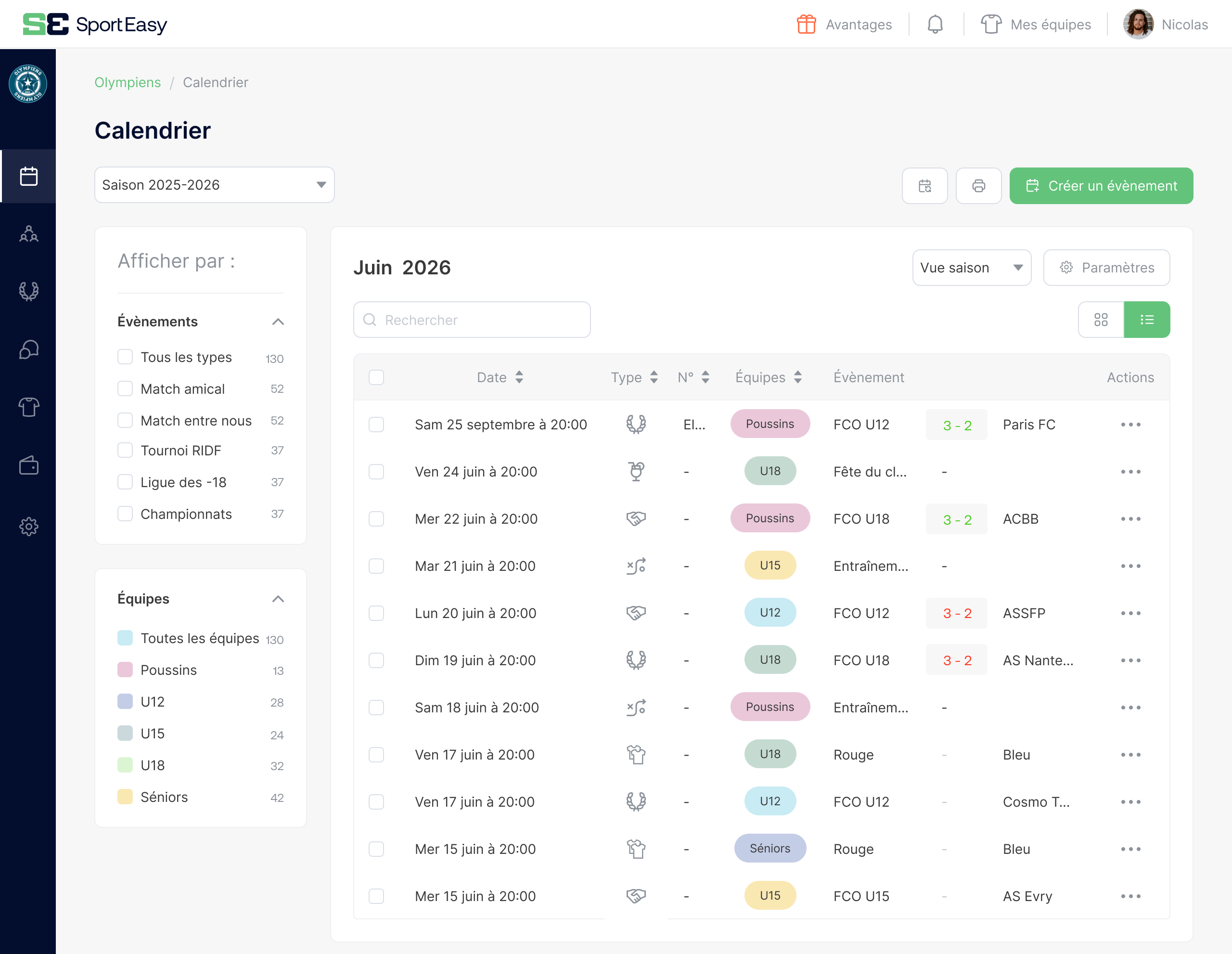Open the Vue saison dropdown
Screen dimensions: 1232x954
click(971, 268)
